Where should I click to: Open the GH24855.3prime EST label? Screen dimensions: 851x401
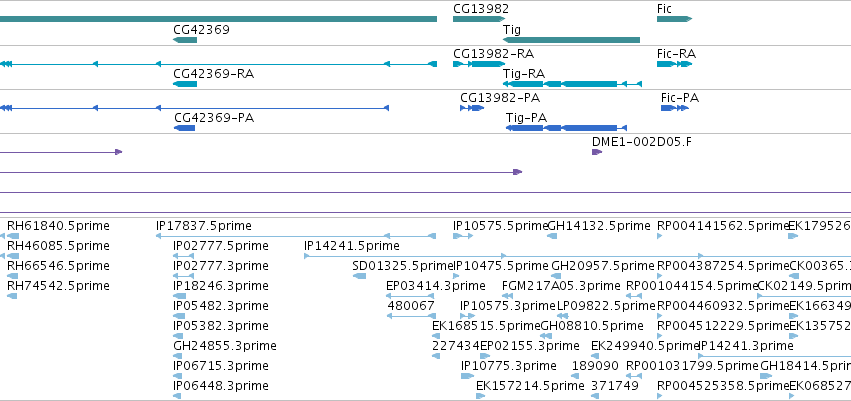click(x=225, y=346)
